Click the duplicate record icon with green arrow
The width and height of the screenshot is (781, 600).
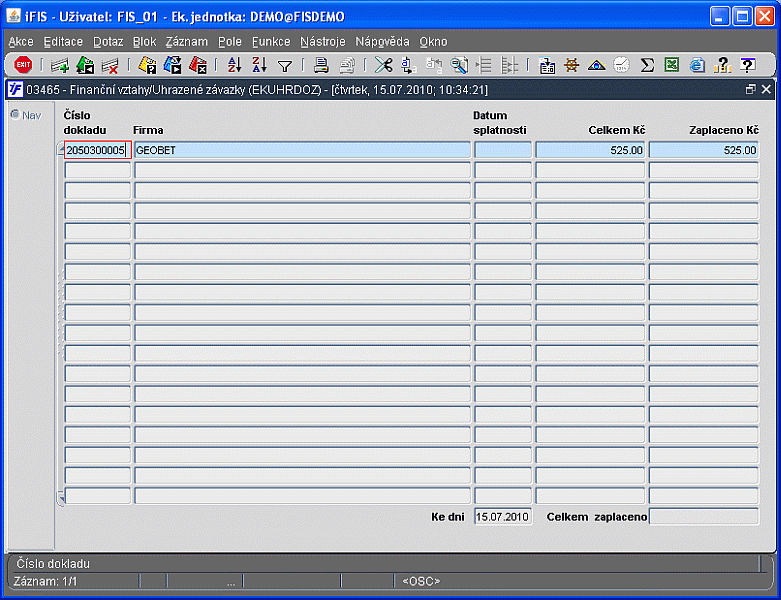click(85, 65)
